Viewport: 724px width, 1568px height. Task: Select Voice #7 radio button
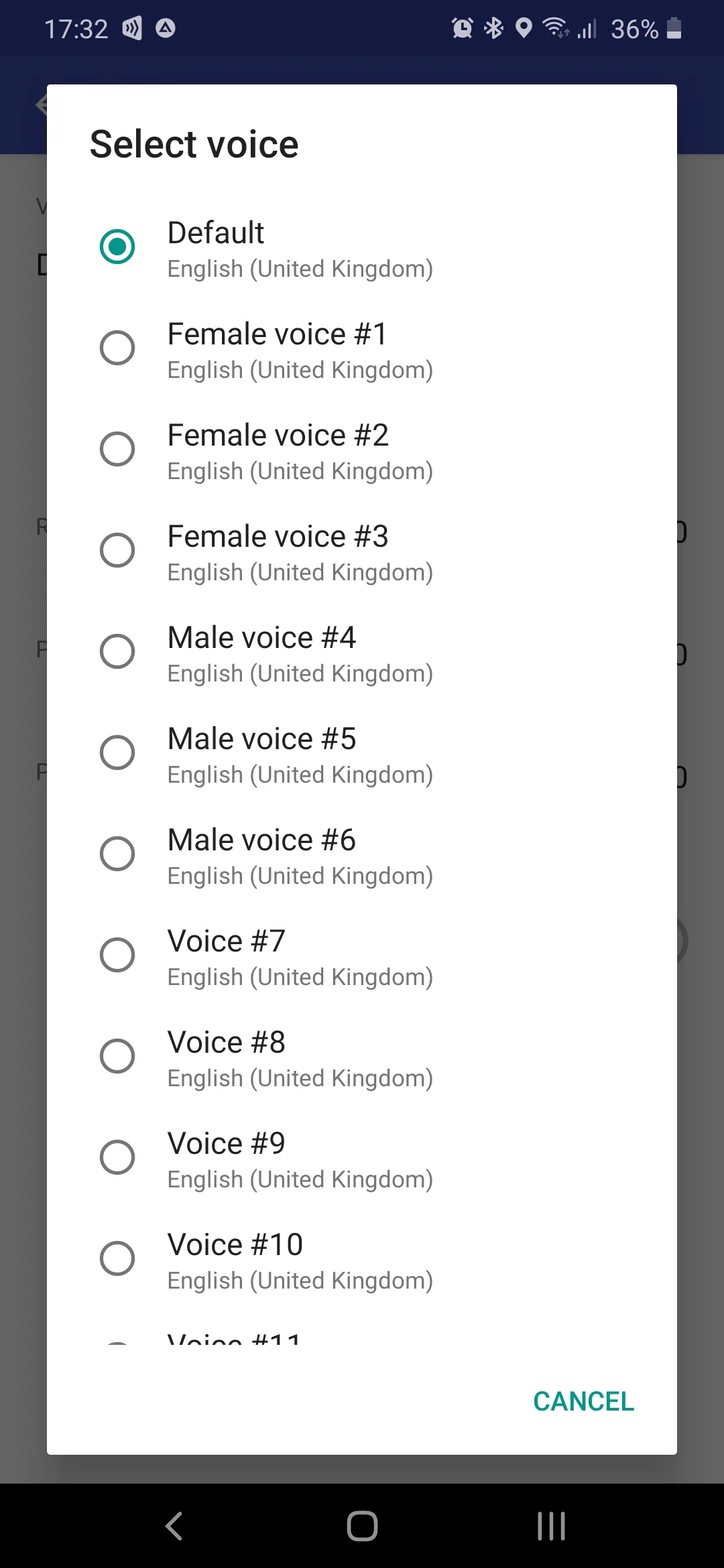(x=117, y=955)
